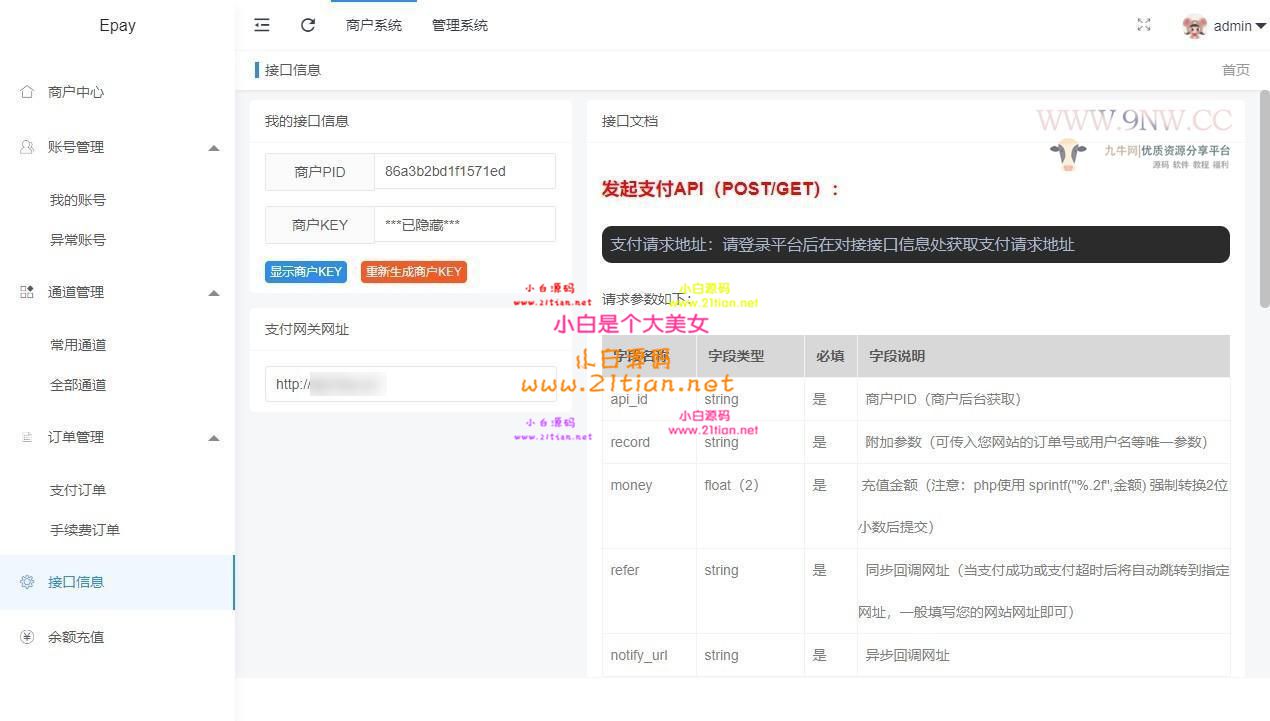The image size is (1270, 721).
Task: Click the page vertical scrollbar
Action: [x=1264, y=200]
